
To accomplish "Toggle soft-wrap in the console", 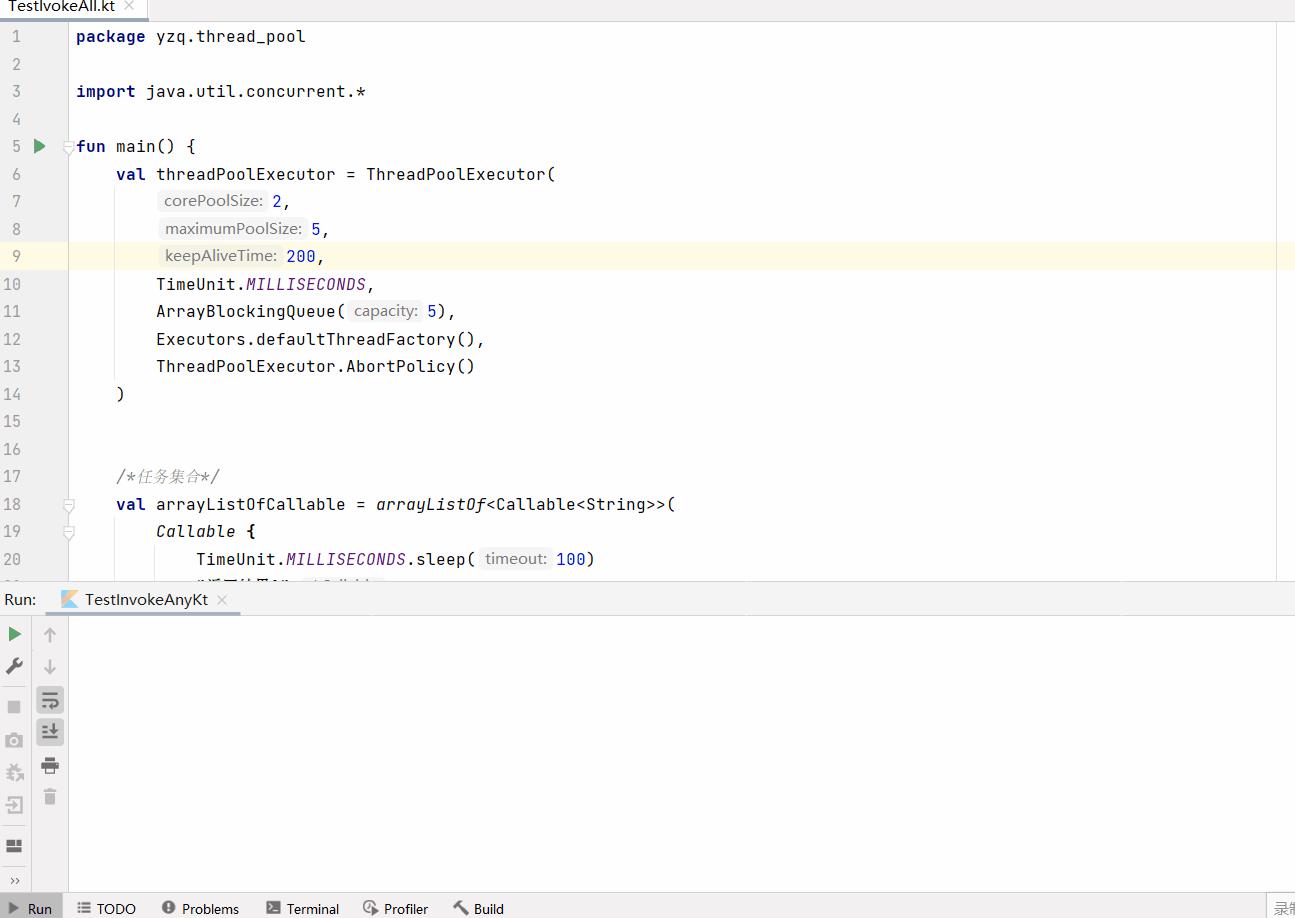I will [x=50, y=700].
